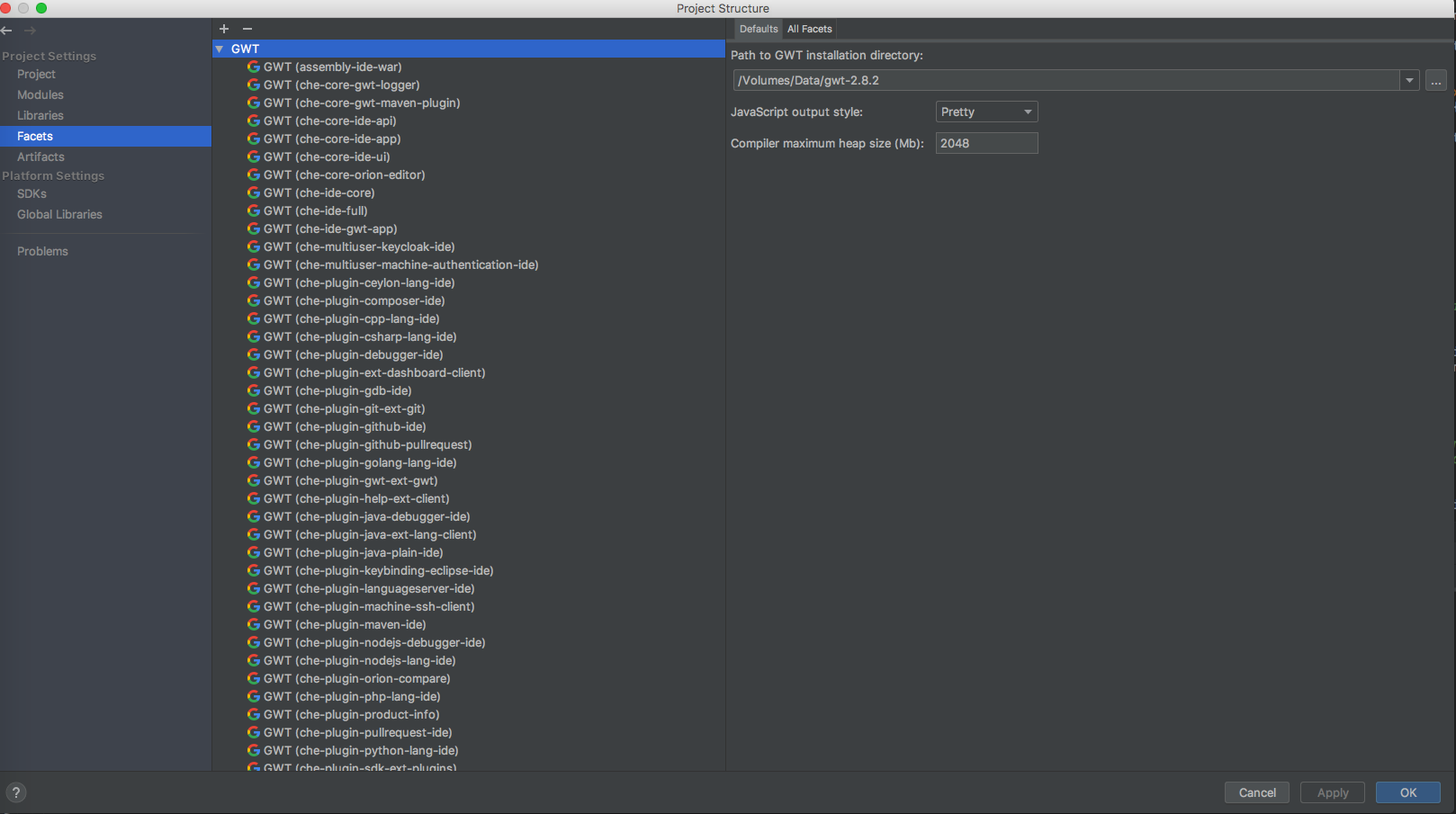Select GWT (che-plugin-ext-dashboard-client) facet

pyautogui.click(x=374, y=372)
